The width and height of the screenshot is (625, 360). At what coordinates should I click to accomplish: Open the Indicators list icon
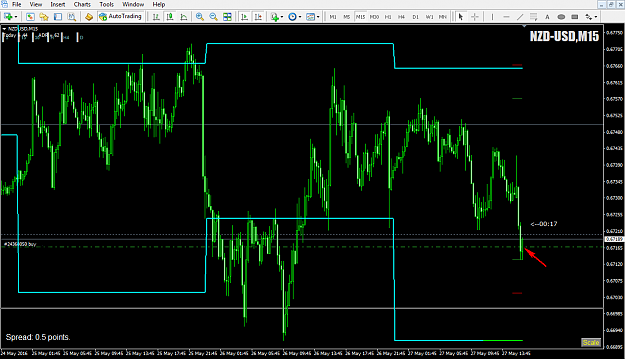click(274, 17)
